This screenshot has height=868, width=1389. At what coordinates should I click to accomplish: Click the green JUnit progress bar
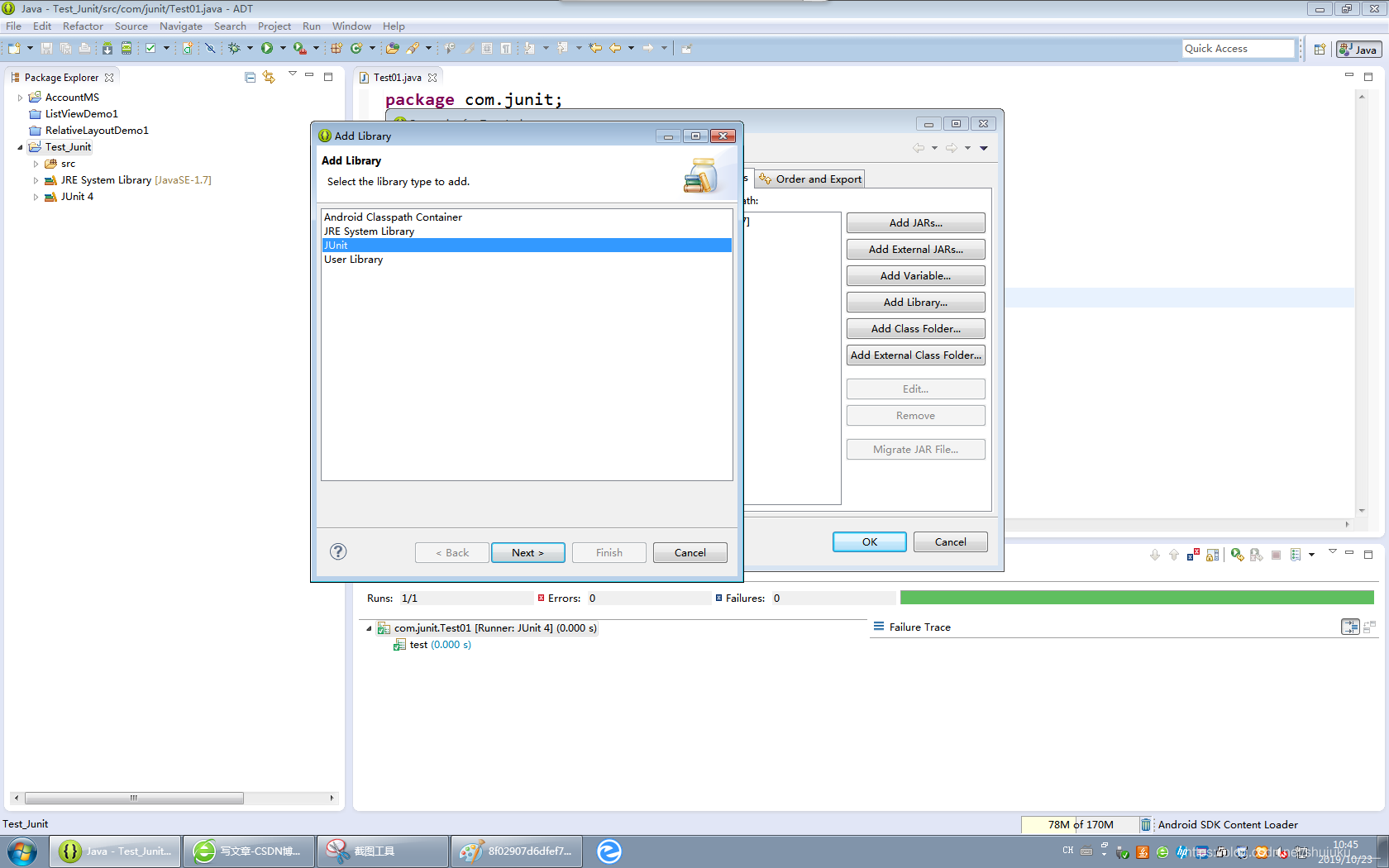pyautogui.click(x=1137, y=598)
